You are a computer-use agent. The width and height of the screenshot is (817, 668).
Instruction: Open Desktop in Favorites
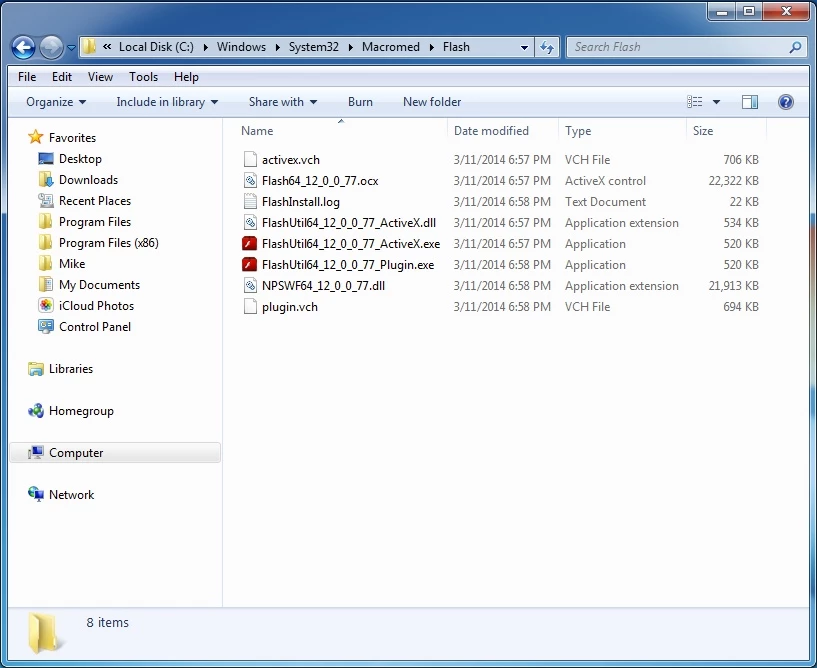(x=80, y=159)
